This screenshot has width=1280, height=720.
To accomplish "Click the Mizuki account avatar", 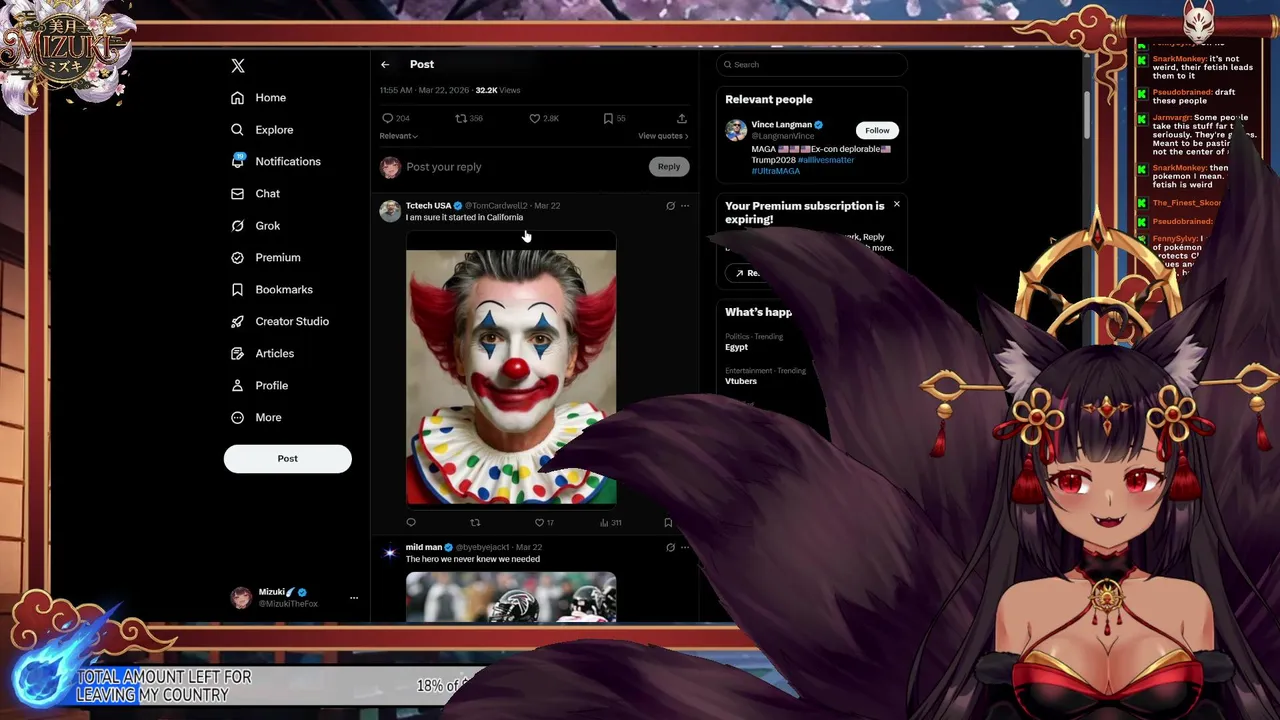I will [x=241, y=598].
